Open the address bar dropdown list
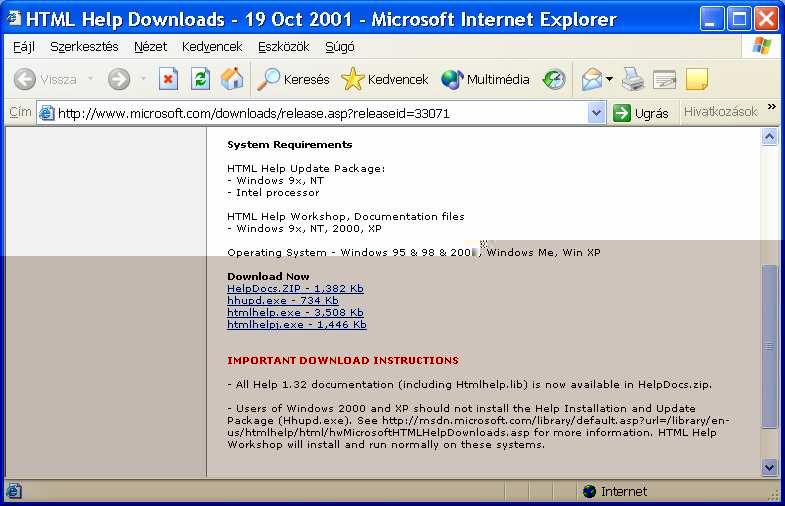Viewport: 785px width, 506px height. [596, 113]
